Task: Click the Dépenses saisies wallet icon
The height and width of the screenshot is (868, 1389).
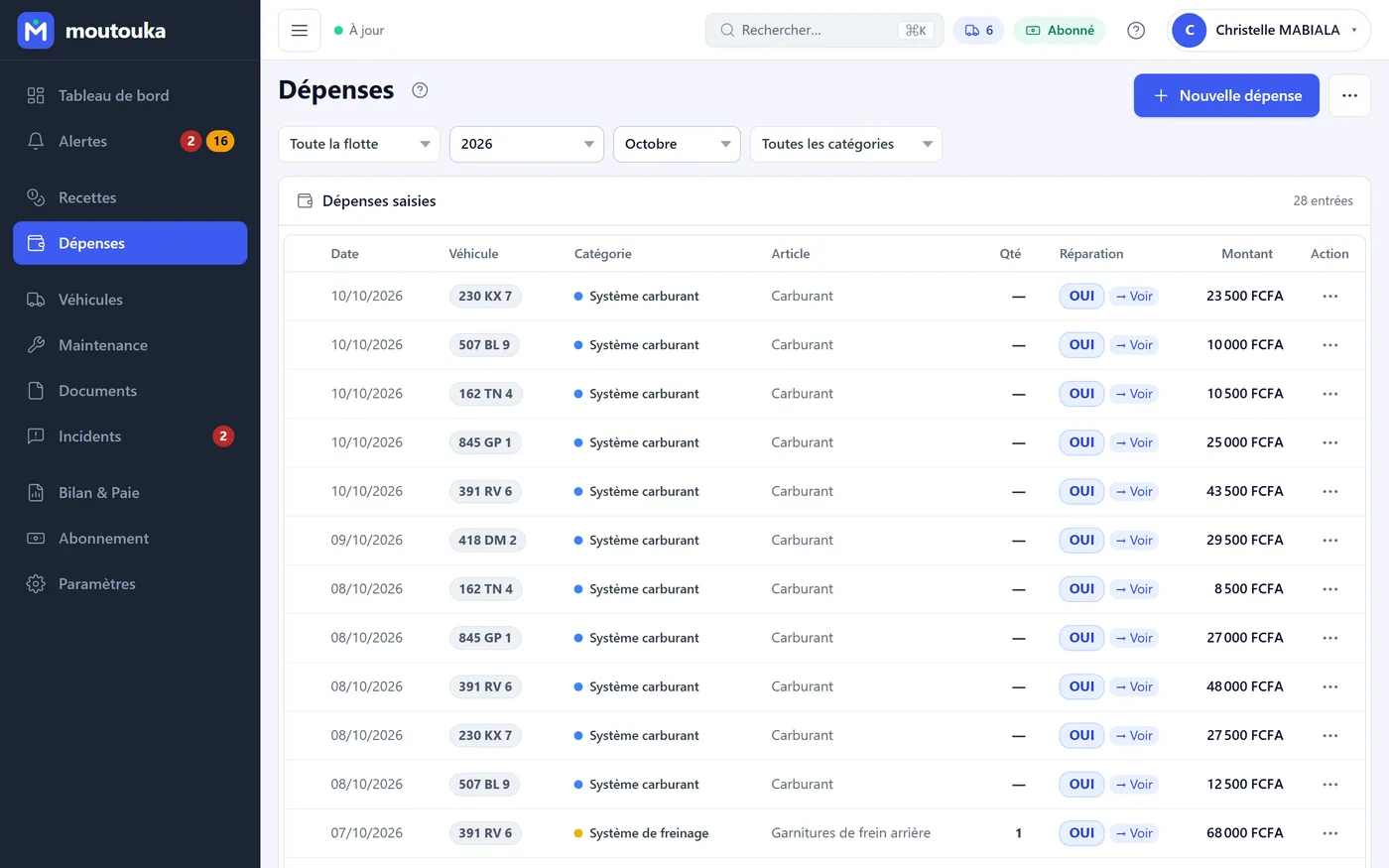Action: pyautogui.click(x=306, y=200)
